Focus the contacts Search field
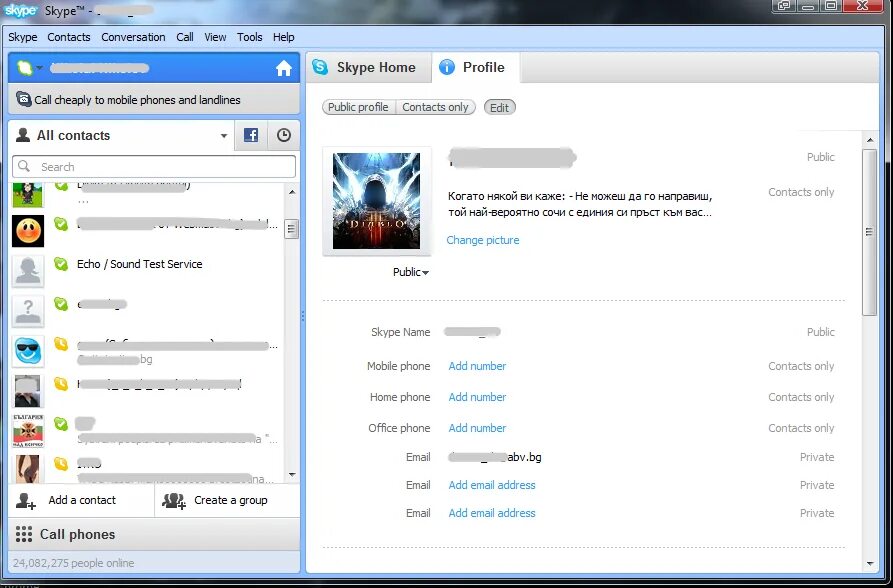Viewport: 893px width, 588px height. click(x=154, y=167)
